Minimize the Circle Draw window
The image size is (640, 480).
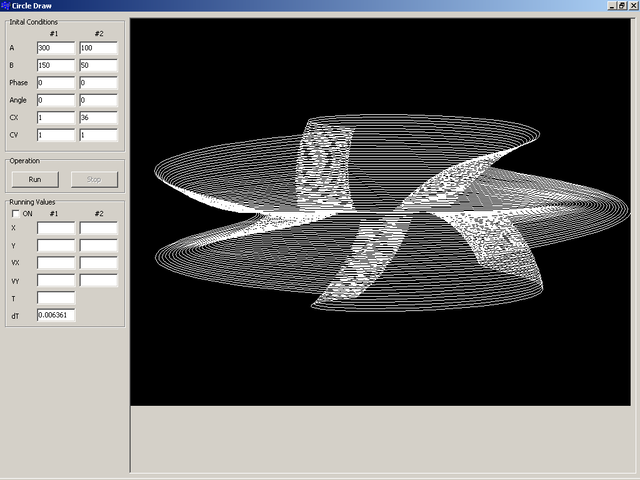click(612, 6)
